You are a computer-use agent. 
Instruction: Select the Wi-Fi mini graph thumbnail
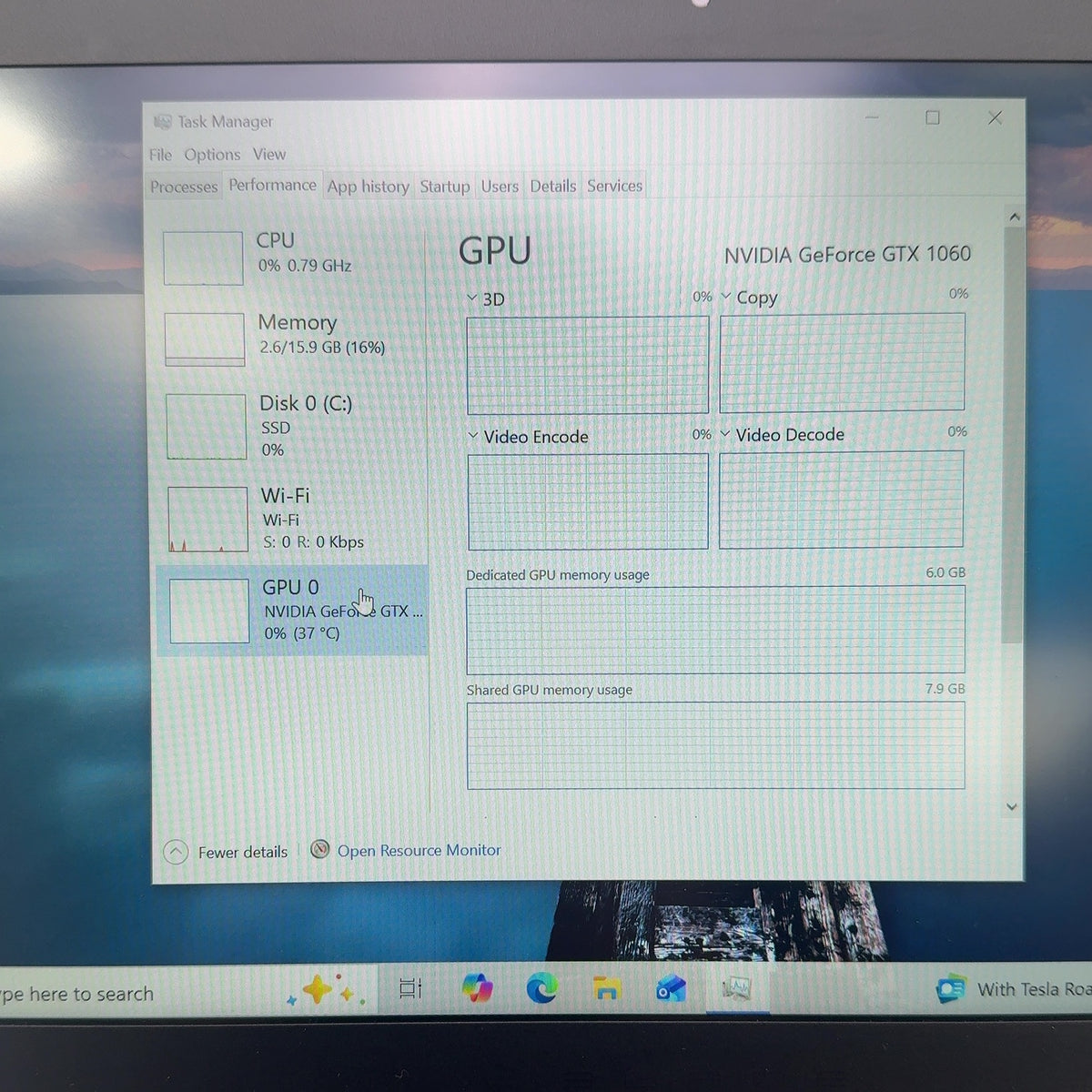coord(207,519)
